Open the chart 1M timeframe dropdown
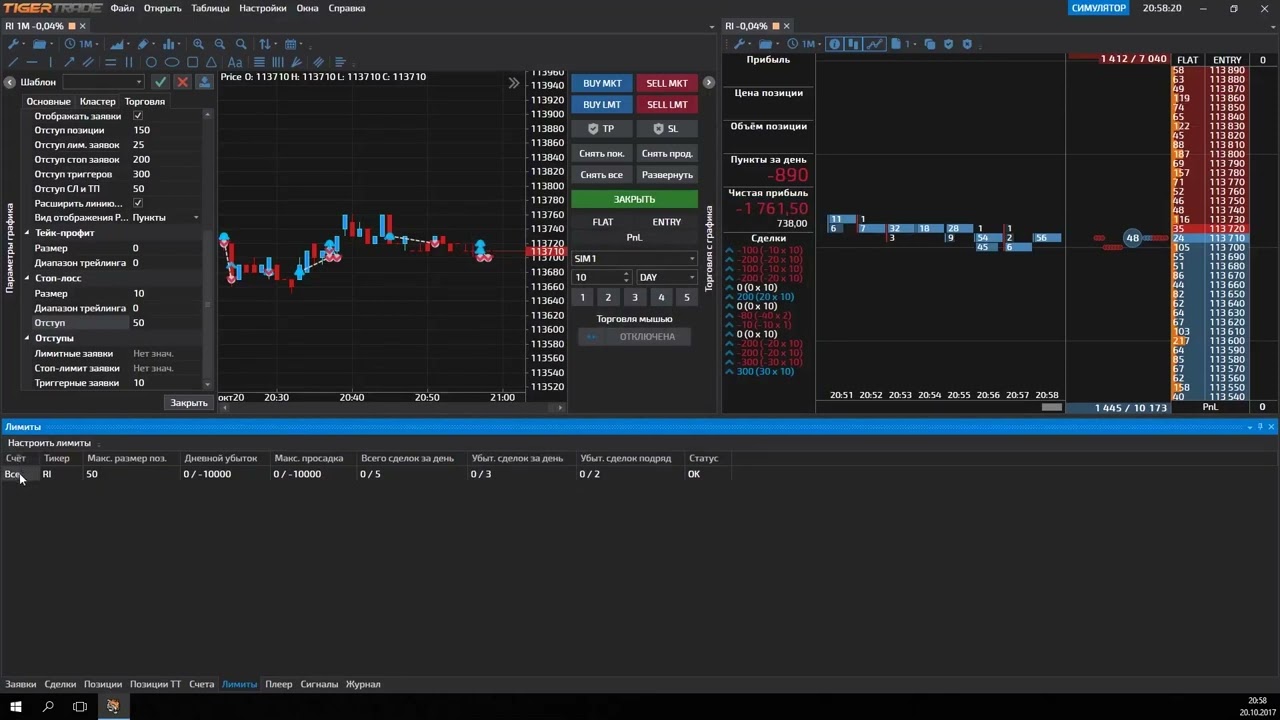 (84, 44)
